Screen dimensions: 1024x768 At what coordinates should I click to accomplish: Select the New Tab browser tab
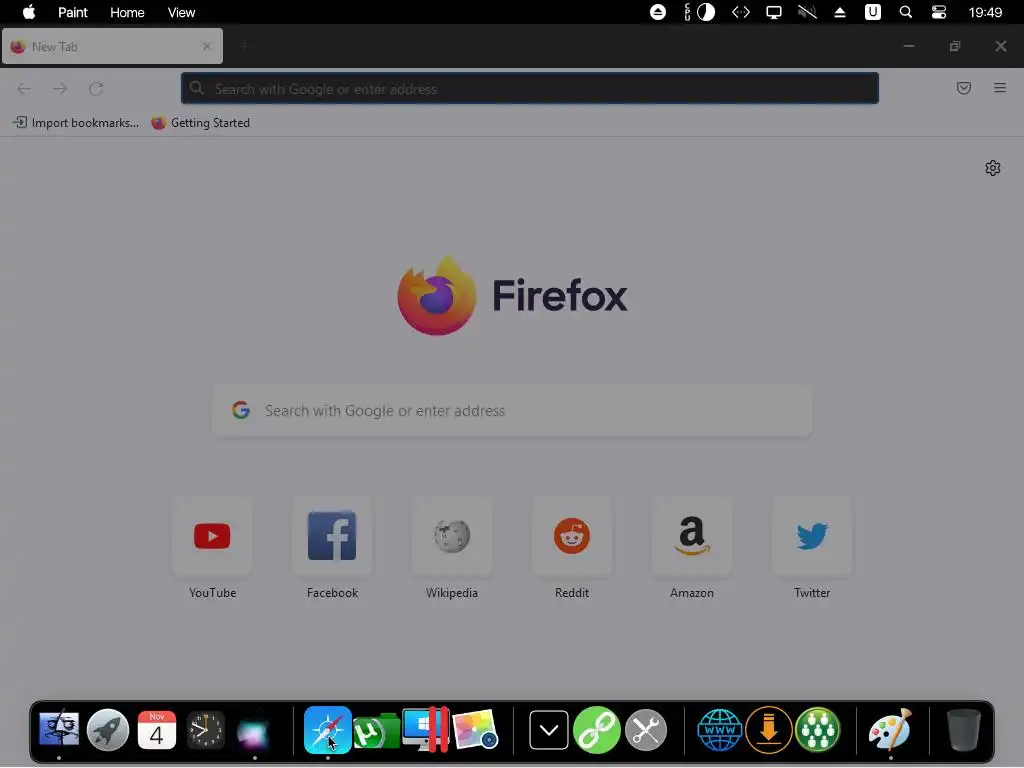(x=112, y=46)
